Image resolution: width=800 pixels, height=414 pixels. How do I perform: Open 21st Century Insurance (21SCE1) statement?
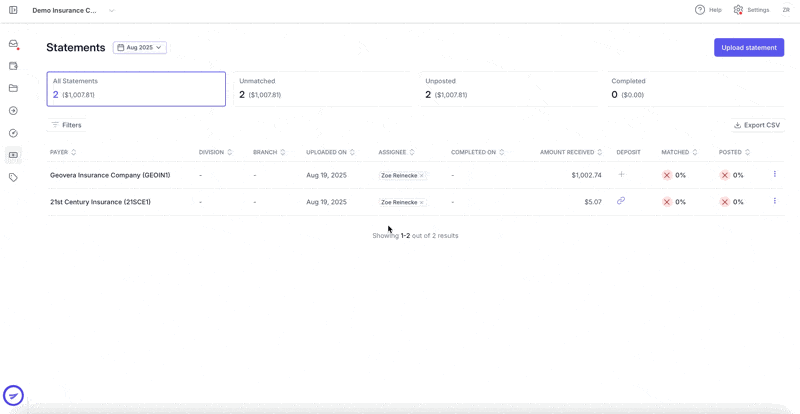(101, 202)
